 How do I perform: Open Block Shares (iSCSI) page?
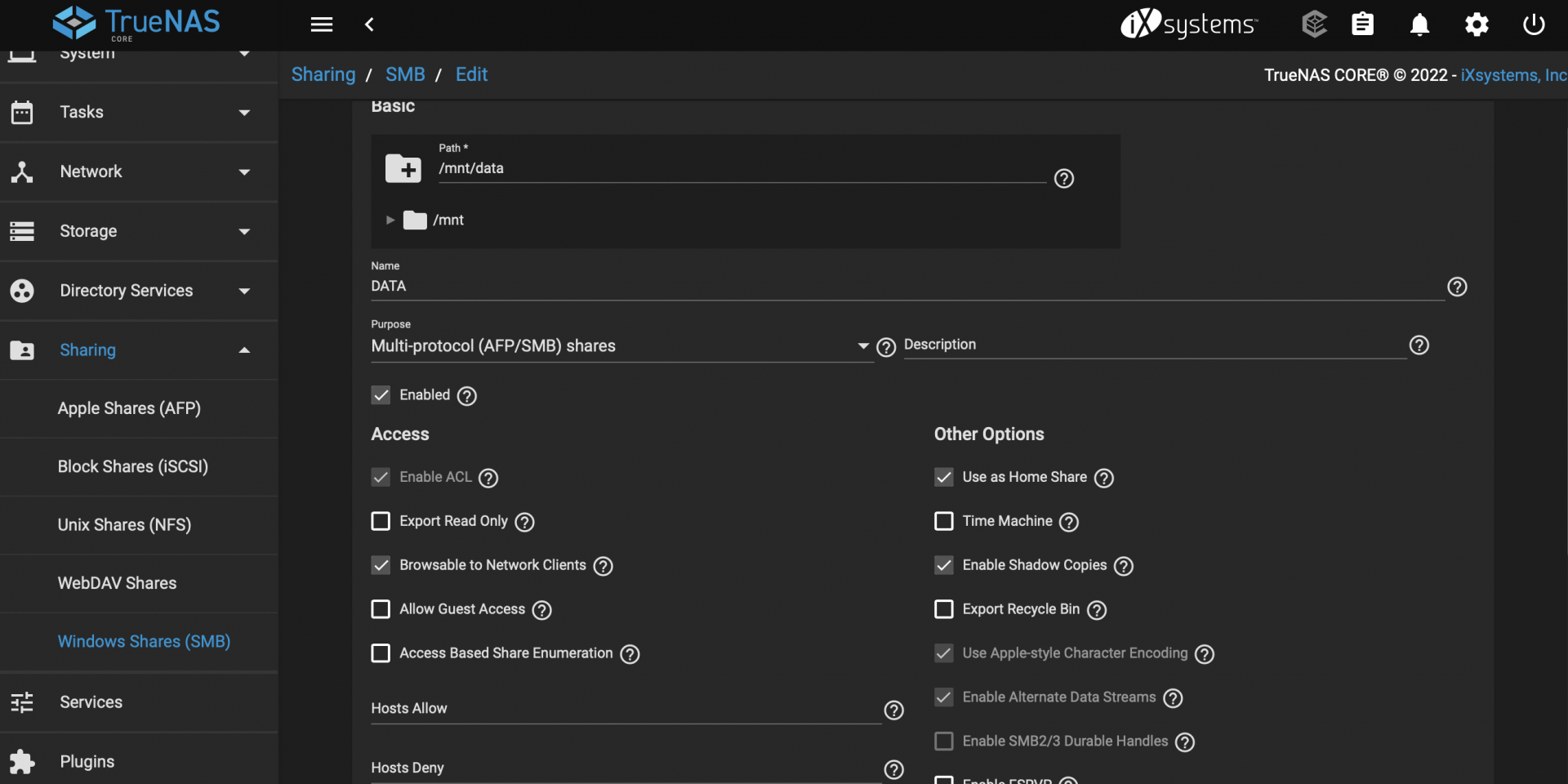click(139, 467)
